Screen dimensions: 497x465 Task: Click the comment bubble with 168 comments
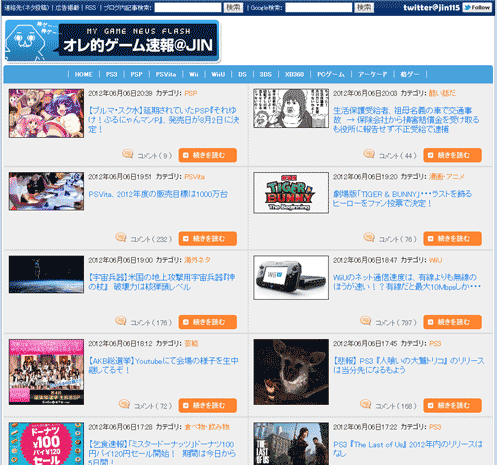click(x=366, y=404)
